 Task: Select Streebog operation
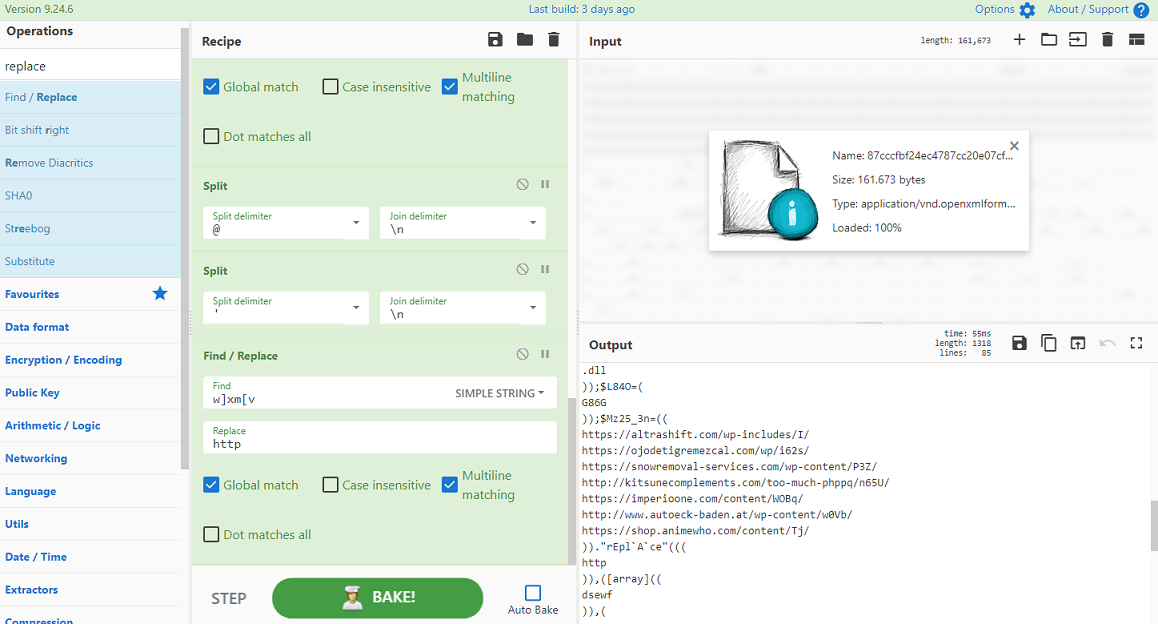(90, 229)
